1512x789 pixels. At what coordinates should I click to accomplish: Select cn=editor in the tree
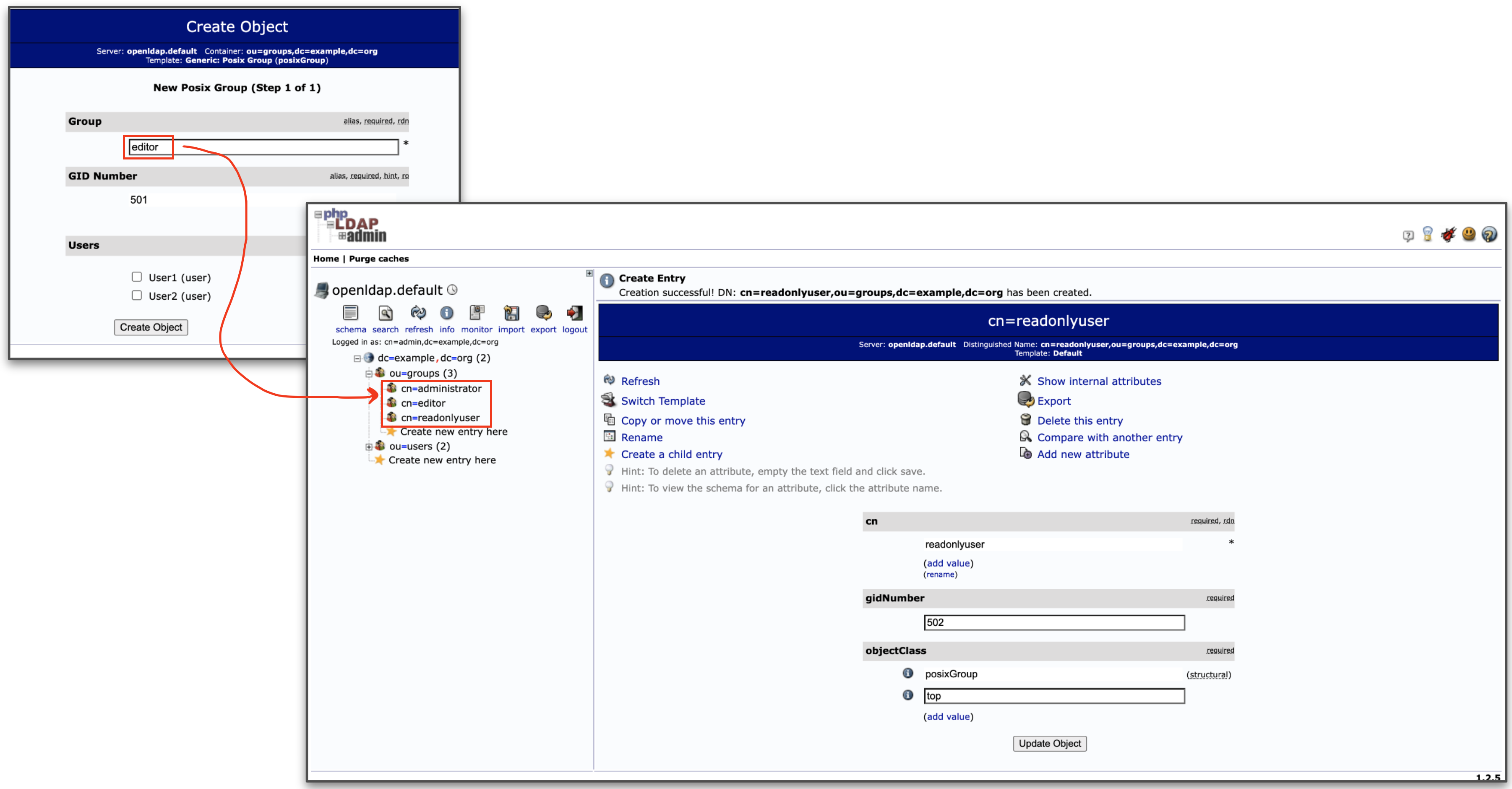click(x=422, y=403)
